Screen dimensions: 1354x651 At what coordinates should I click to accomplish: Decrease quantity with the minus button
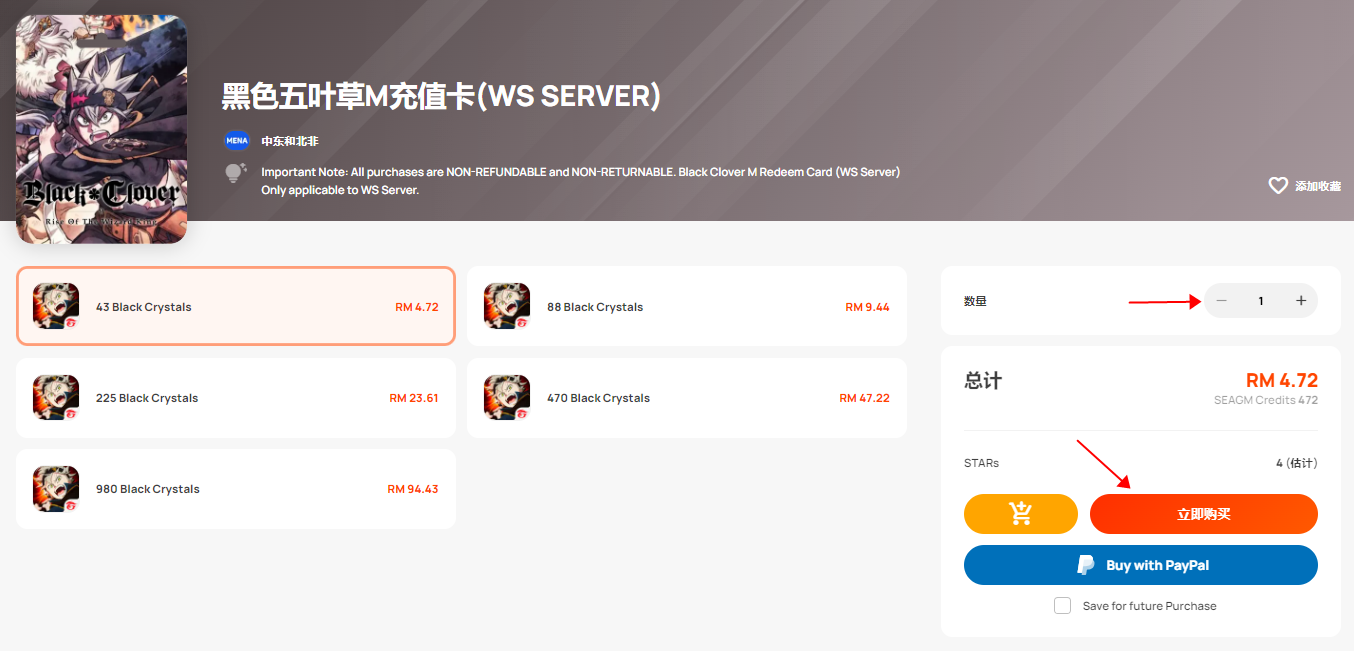pos(1221,301)
